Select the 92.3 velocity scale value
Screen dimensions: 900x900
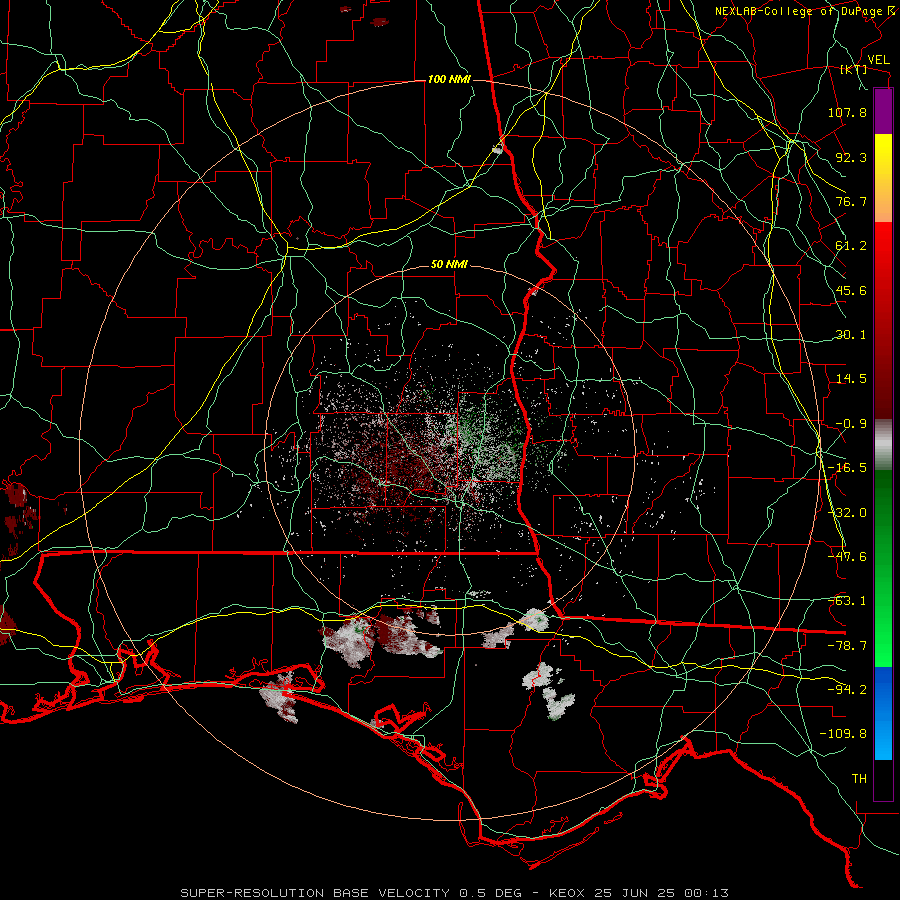(x=851, y=157)
